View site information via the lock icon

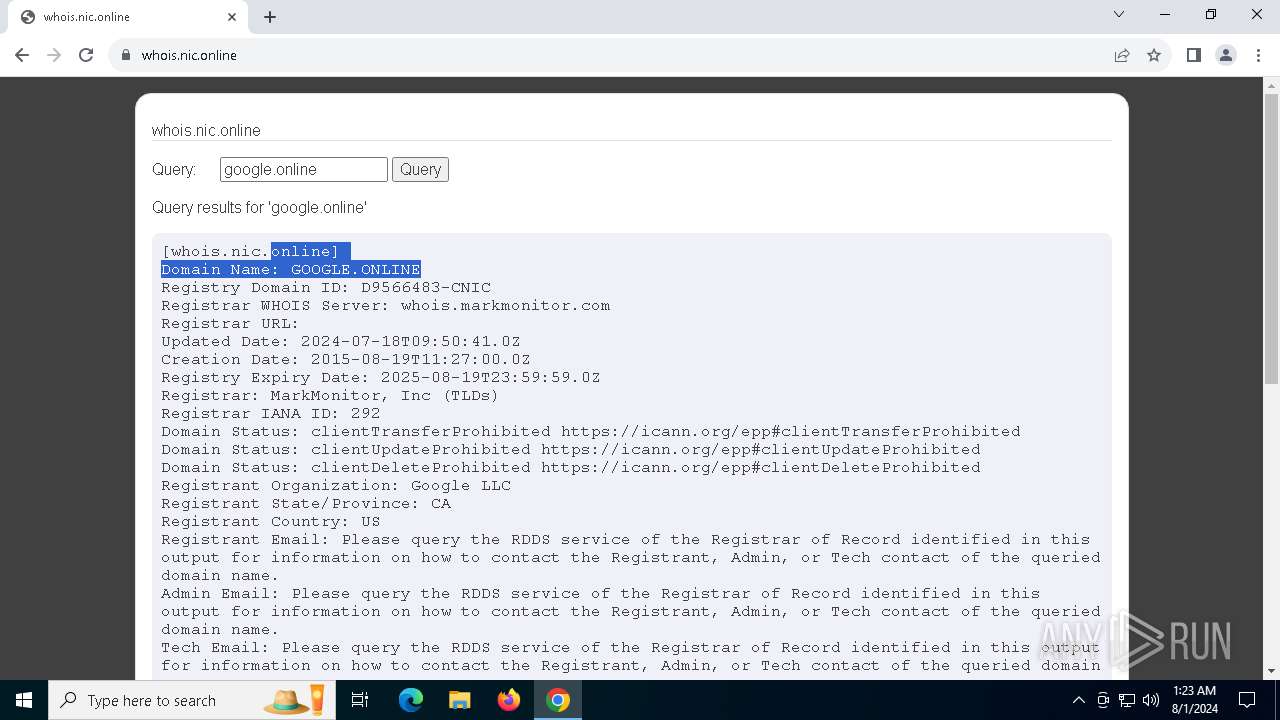pos(126,55)
